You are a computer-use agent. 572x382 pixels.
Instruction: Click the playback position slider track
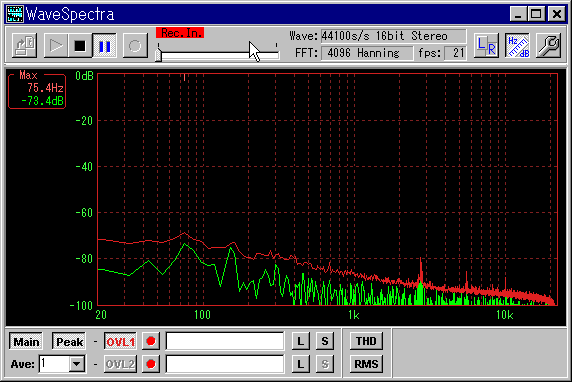coord(218,55)
